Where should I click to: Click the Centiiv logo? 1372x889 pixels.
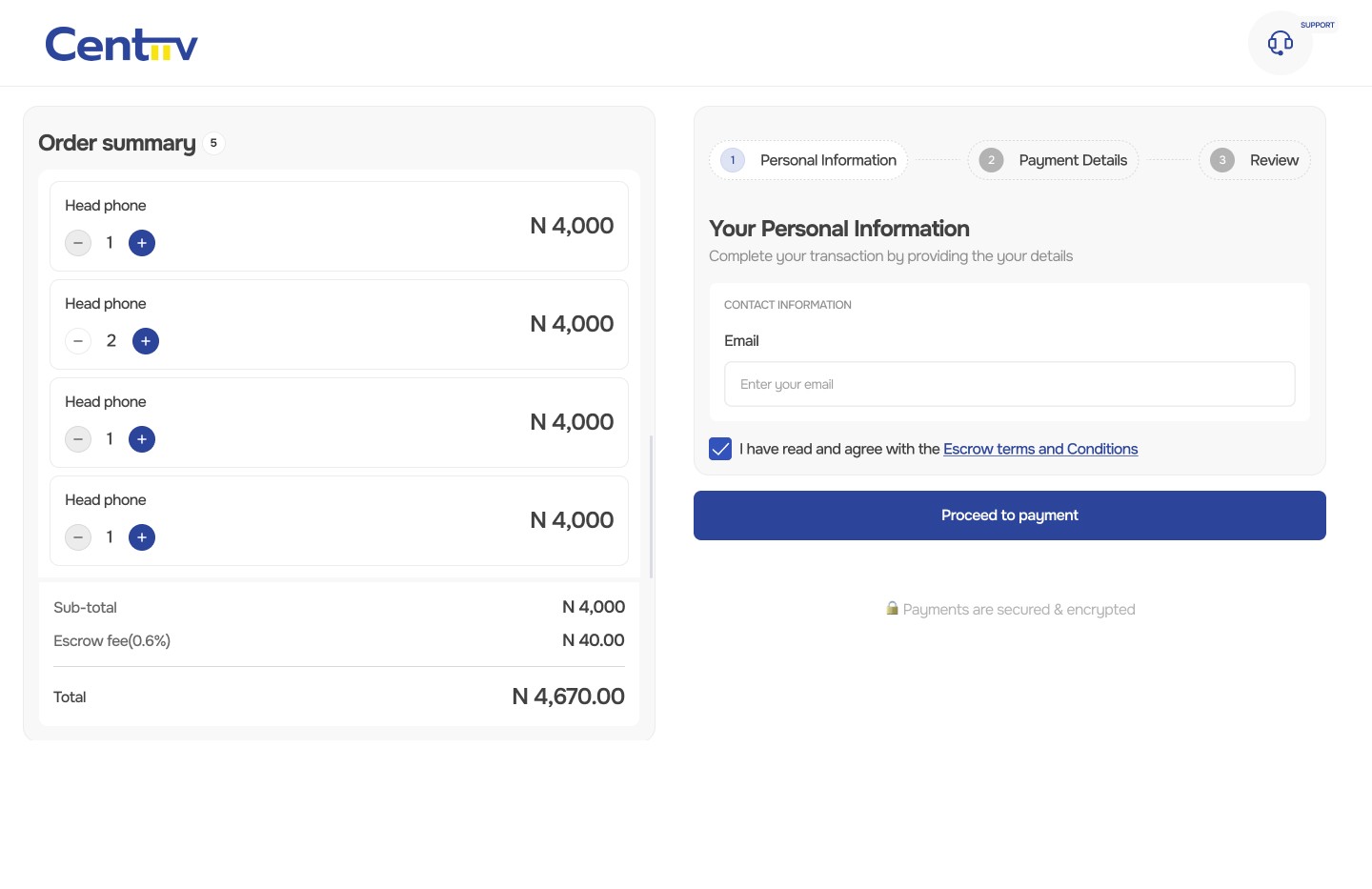[122, 45]
